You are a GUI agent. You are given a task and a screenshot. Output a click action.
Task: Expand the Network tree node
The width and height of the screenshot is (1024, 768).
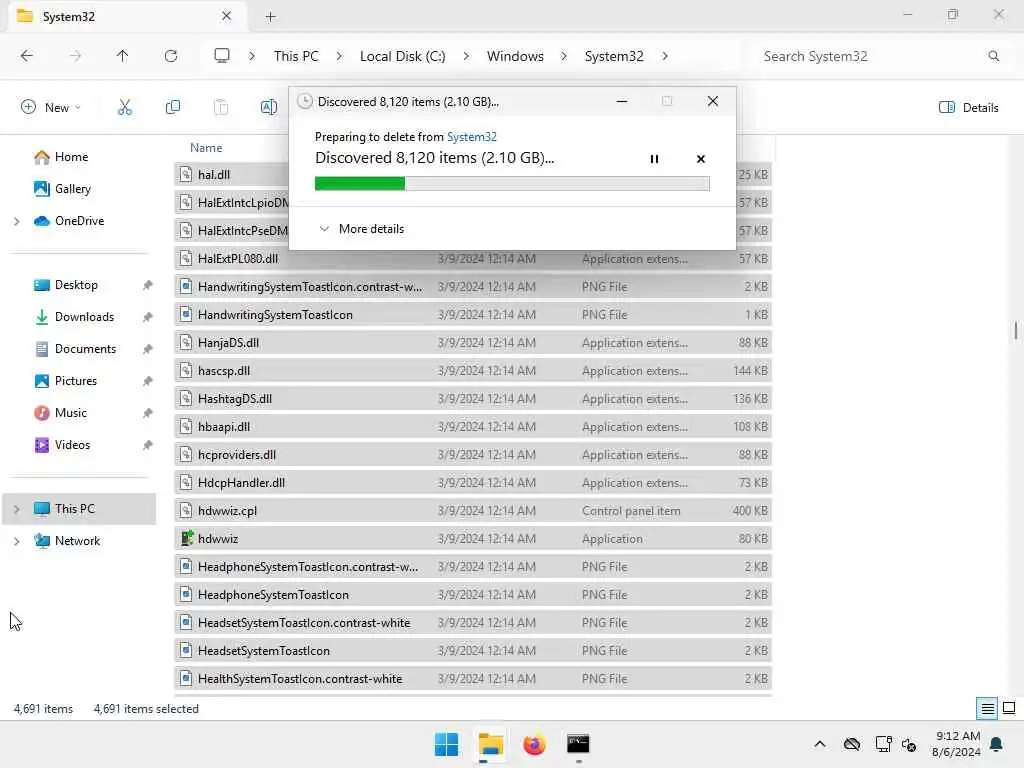point(16,541)
